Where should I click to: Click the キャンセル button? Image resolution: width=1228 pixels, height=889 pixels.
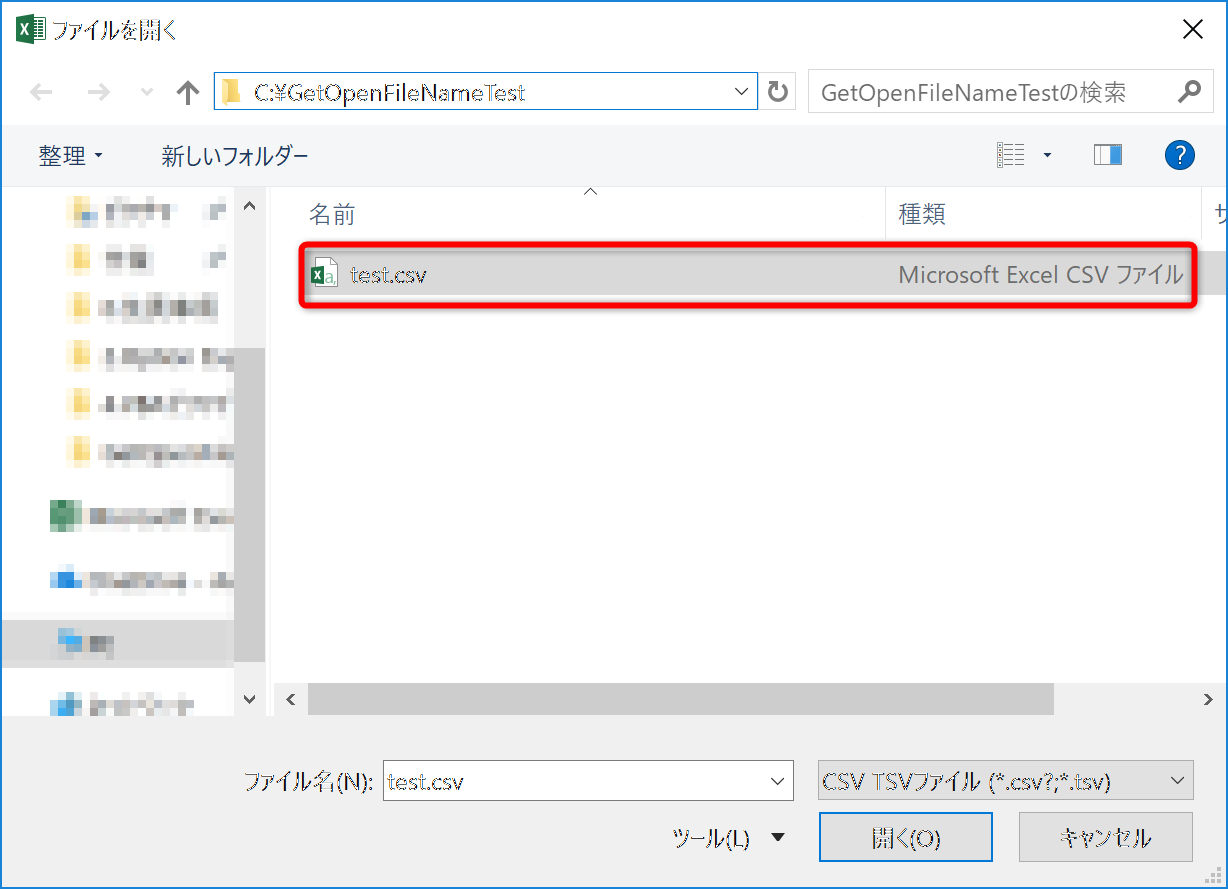(1105, 837)
